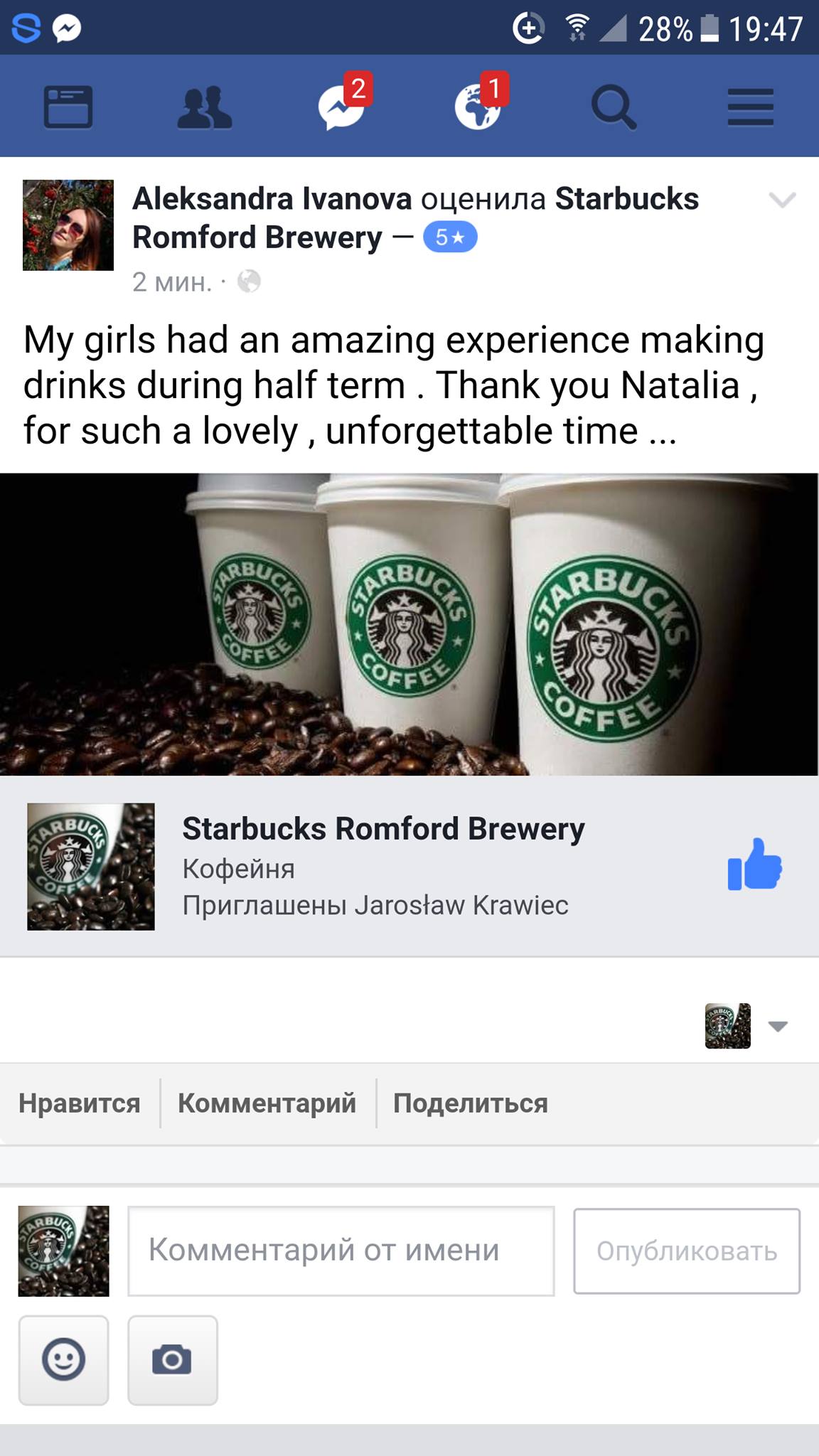Open Friend Requests icon
The image size is (819, 1456).
pos(205,107)
